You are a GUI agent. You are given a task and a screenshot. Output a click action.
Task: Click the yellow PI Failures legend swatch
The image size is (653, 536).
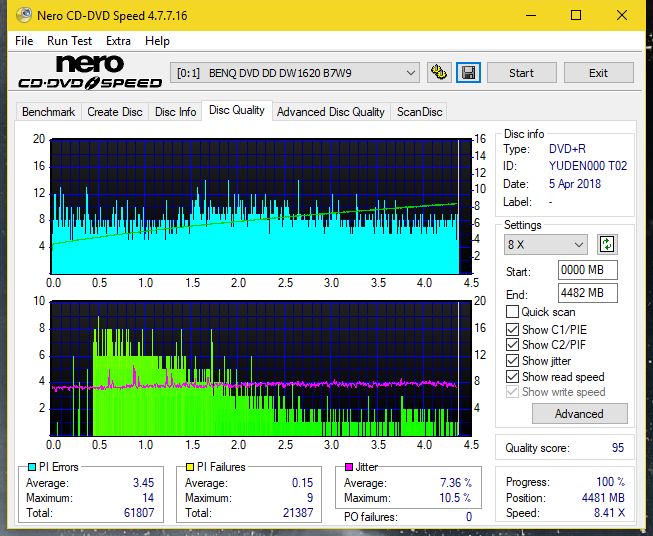click(x=190, y=467)
